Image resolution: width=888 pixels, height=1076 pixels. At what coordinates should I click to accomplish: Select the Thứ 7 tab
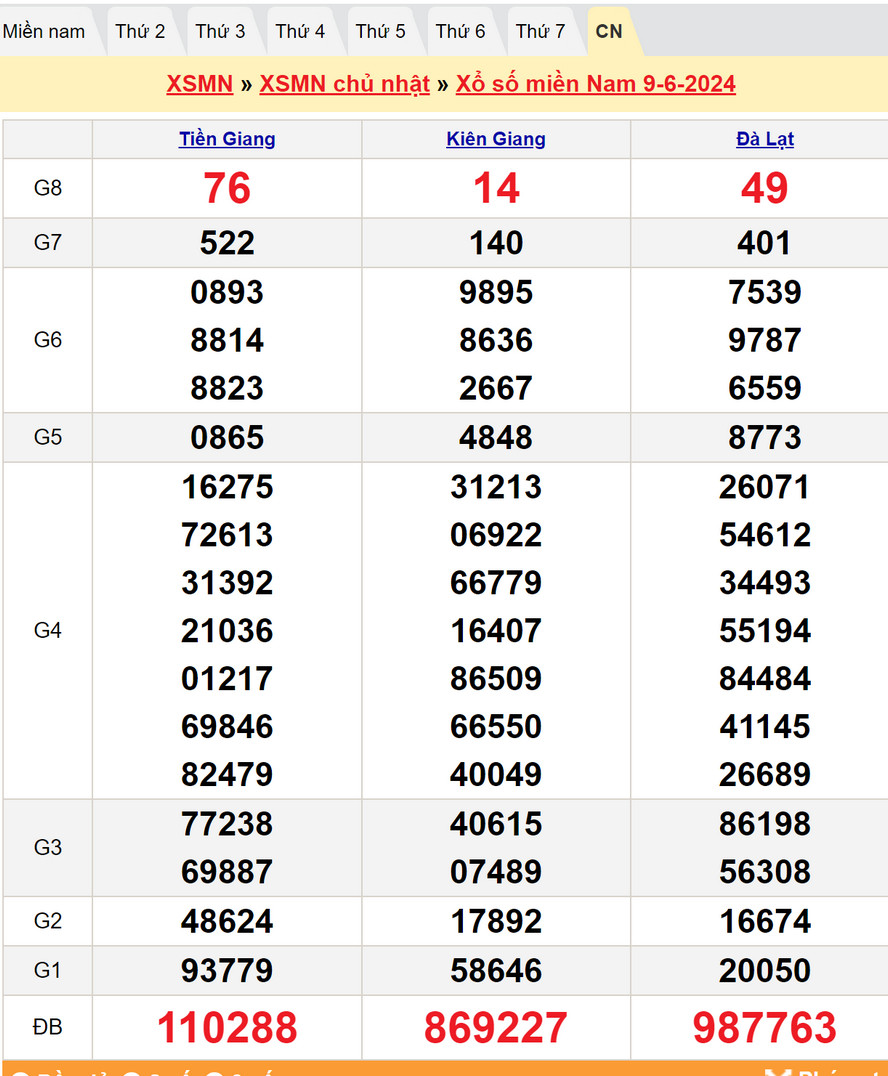click(540, 31)
